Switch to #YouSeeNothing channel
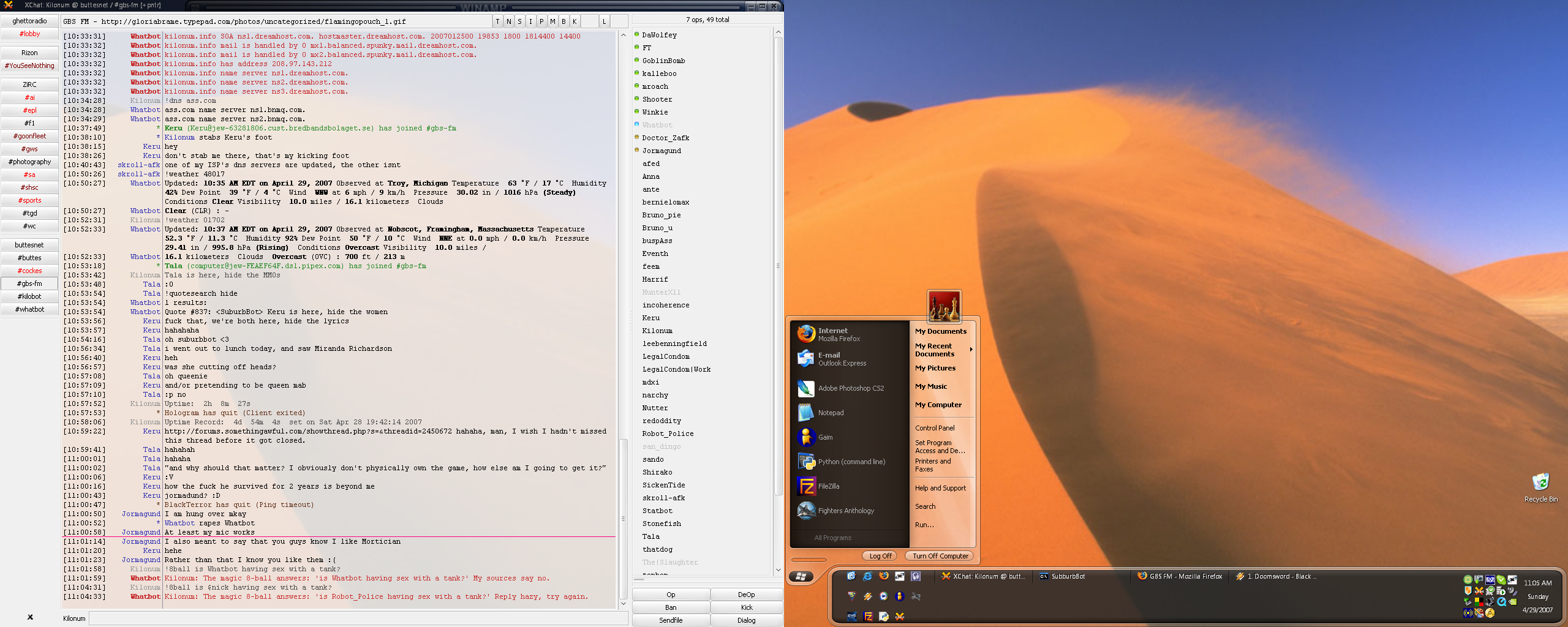The image size is (1568, 627). pyautogui.click(x=29, y=66)
